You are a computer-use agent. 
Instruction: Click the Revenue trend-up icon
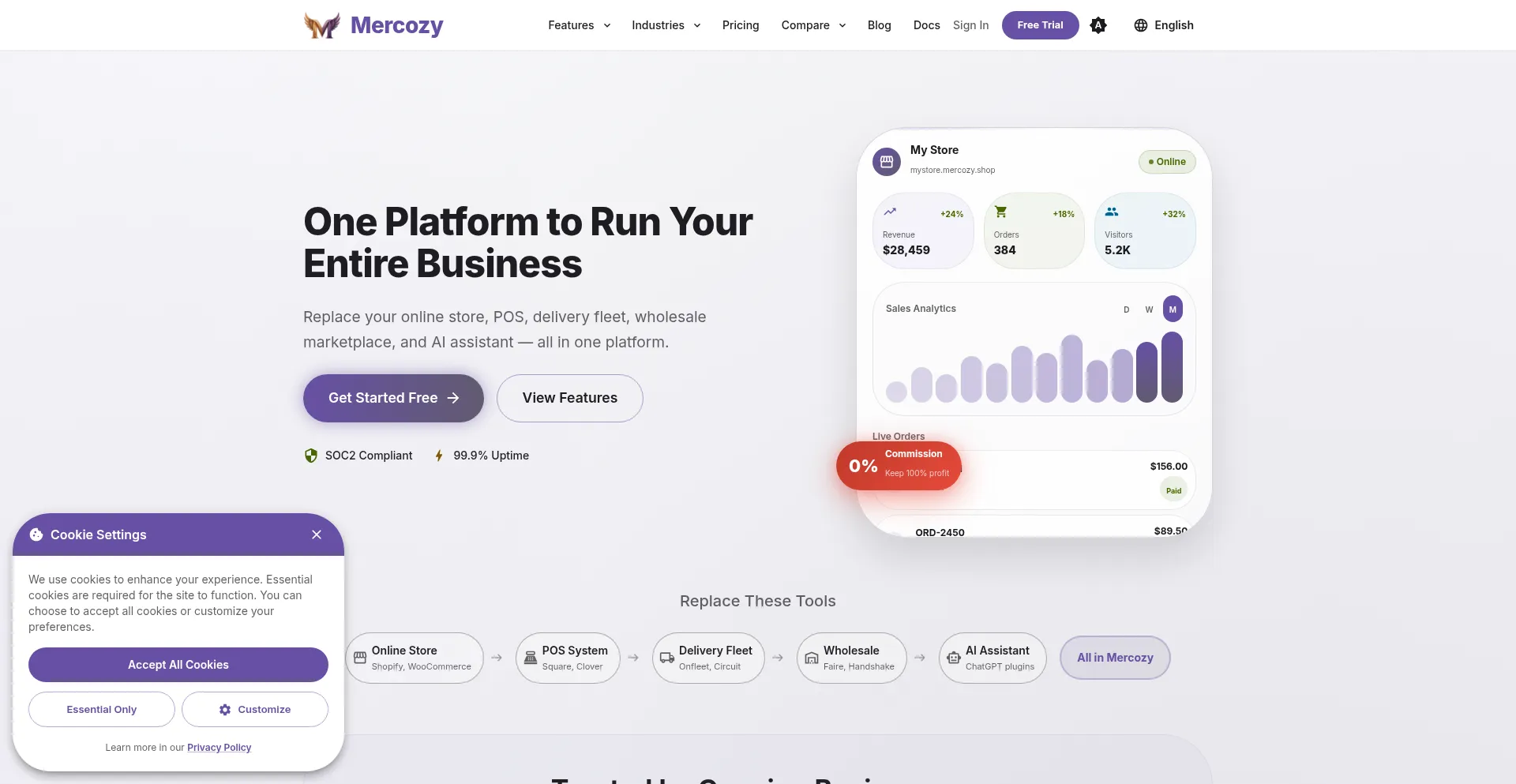tap(890, 212)
